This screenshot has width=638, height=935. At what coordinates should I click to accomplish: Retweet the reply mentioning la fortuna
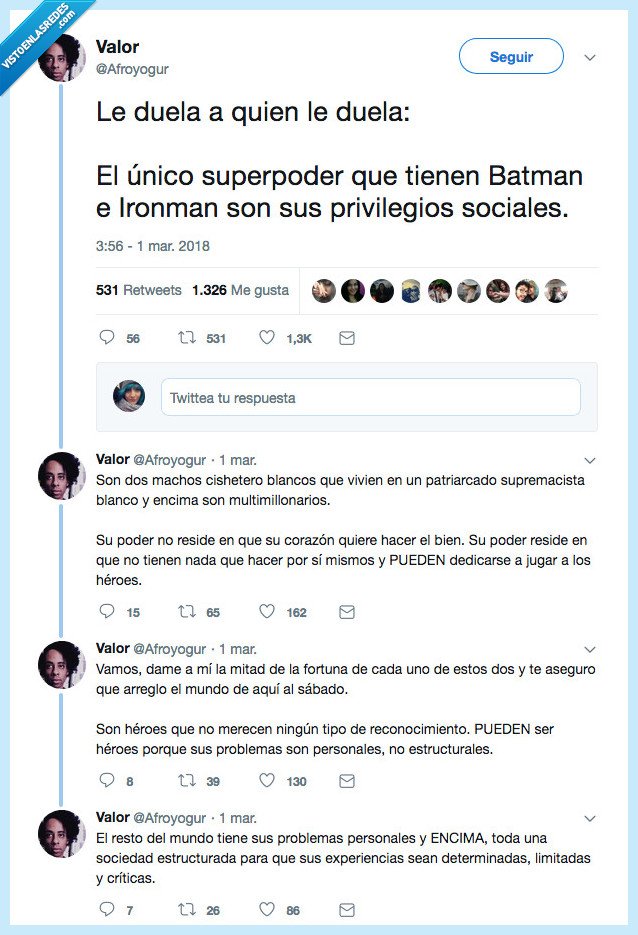click(185, 783)
